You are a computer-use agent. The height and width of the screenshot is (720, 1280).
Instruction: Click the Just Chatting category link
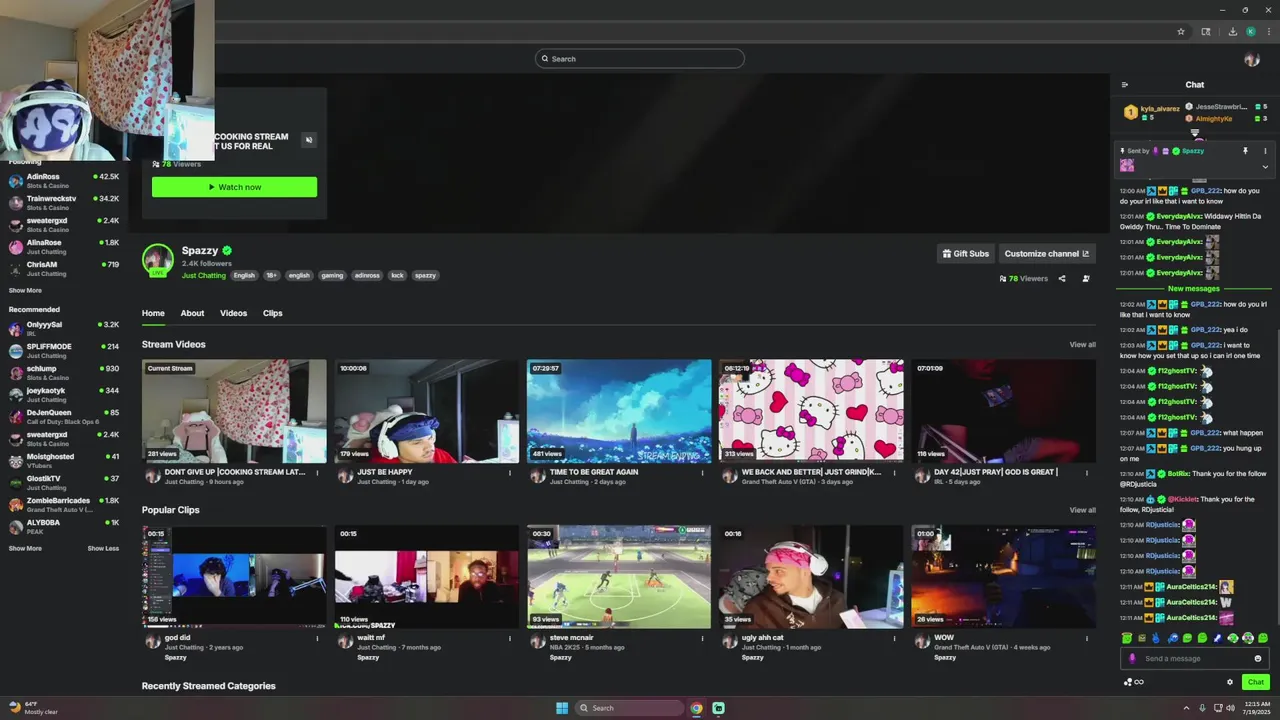(204, 275)
